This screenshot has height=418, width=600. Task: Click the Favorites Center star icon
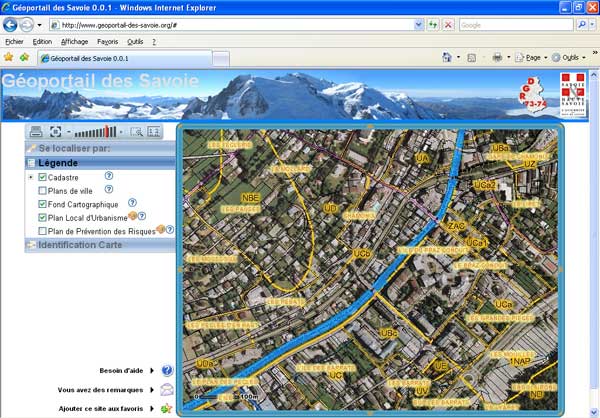8,57
